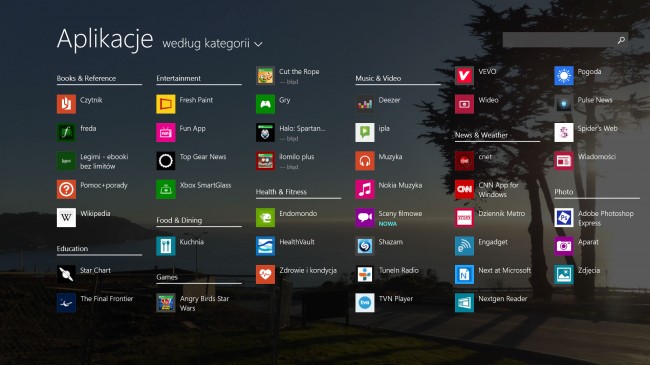Screen dimensions: 650x365
Task: Open the Legimi ebooki app icon
Action: click(x=66, y=161)
